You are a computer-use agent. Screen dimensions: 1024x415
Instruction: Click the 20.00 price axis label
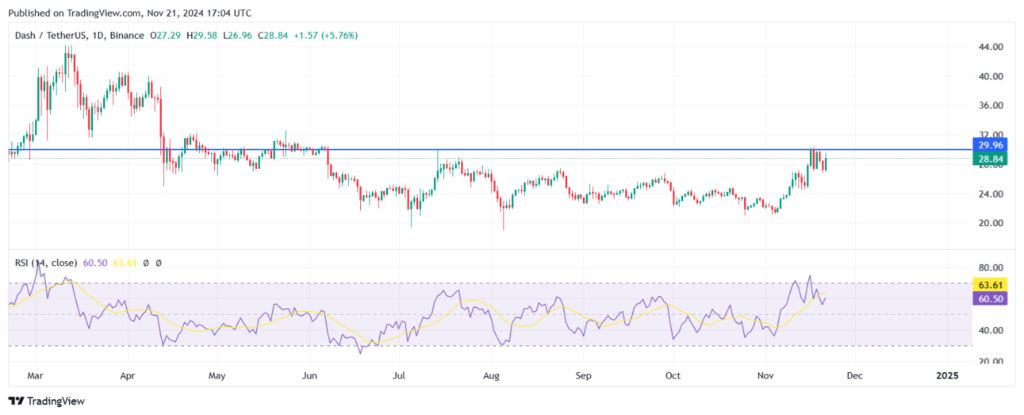(990, 223)
